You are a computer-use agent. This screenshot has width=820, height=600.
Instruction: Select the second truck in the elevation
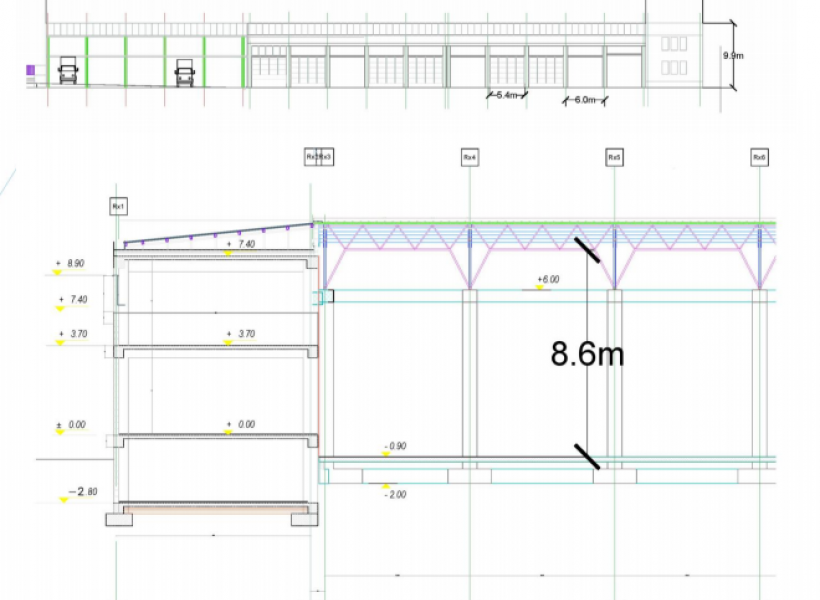pyautogui.click(x=185, y=73)
